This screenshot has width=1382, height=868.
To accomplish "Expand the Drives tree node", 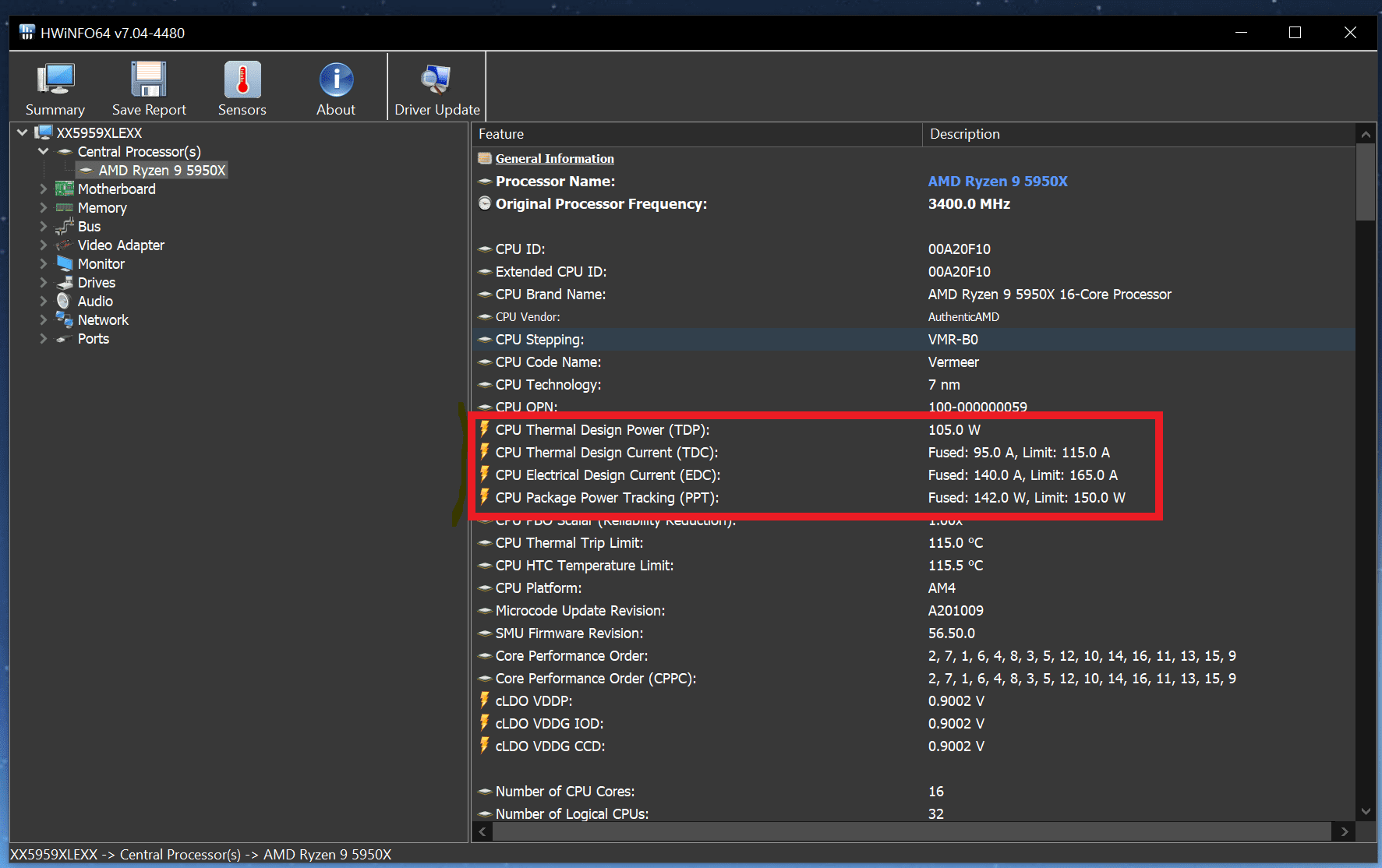I will (x=43, y=282).
